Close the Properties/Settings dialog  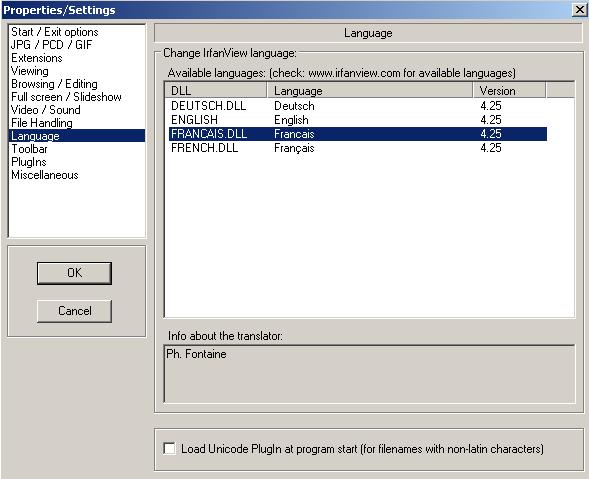click(580, 10)
